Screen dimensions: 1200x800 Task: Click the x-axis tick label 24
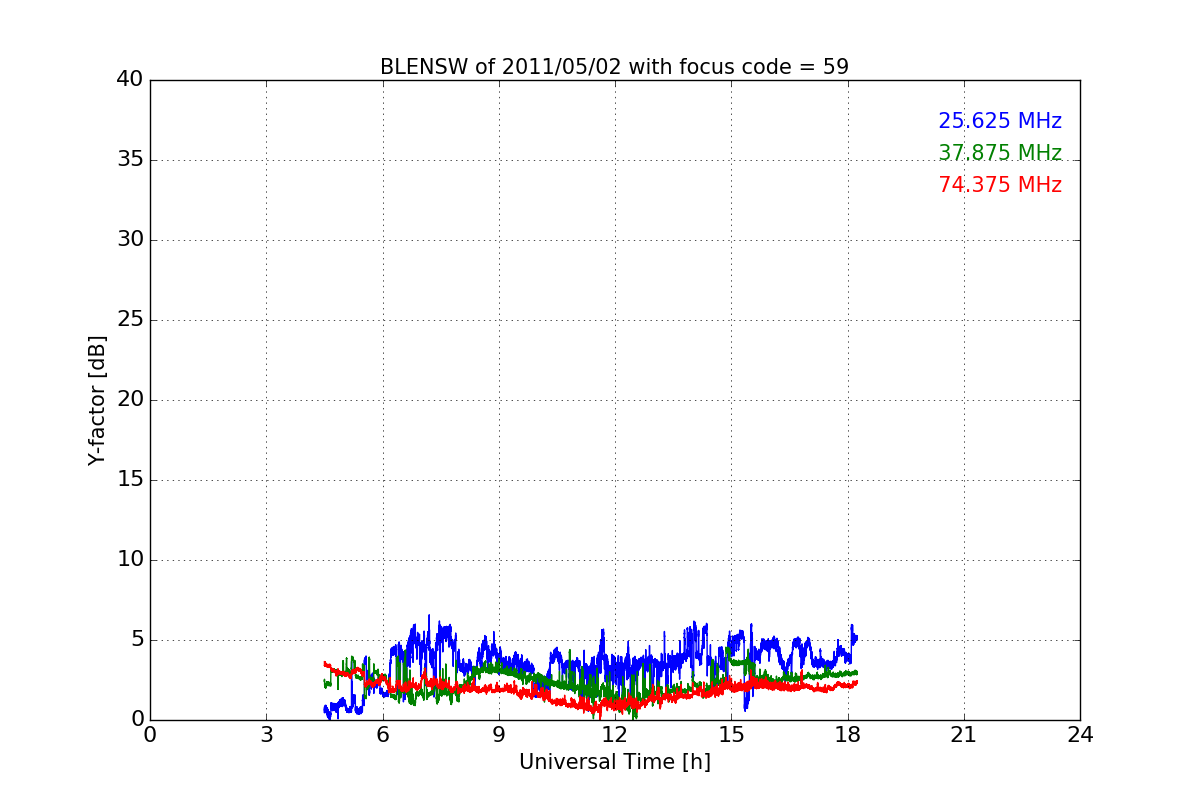coord(1080,734)
